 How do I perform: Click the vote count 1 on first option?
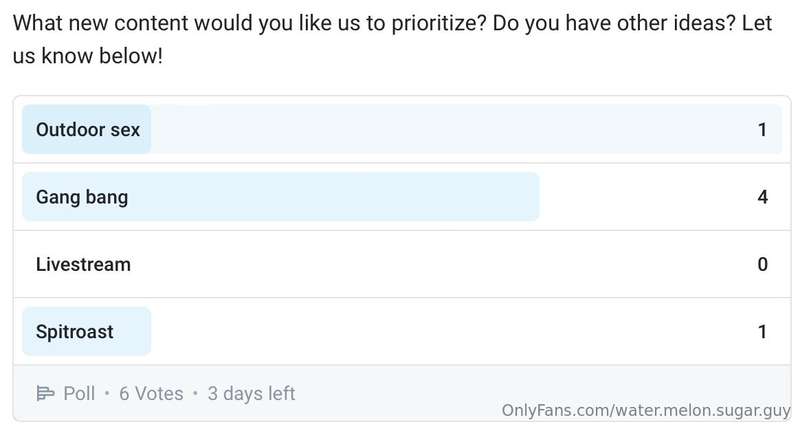(762, 130)
